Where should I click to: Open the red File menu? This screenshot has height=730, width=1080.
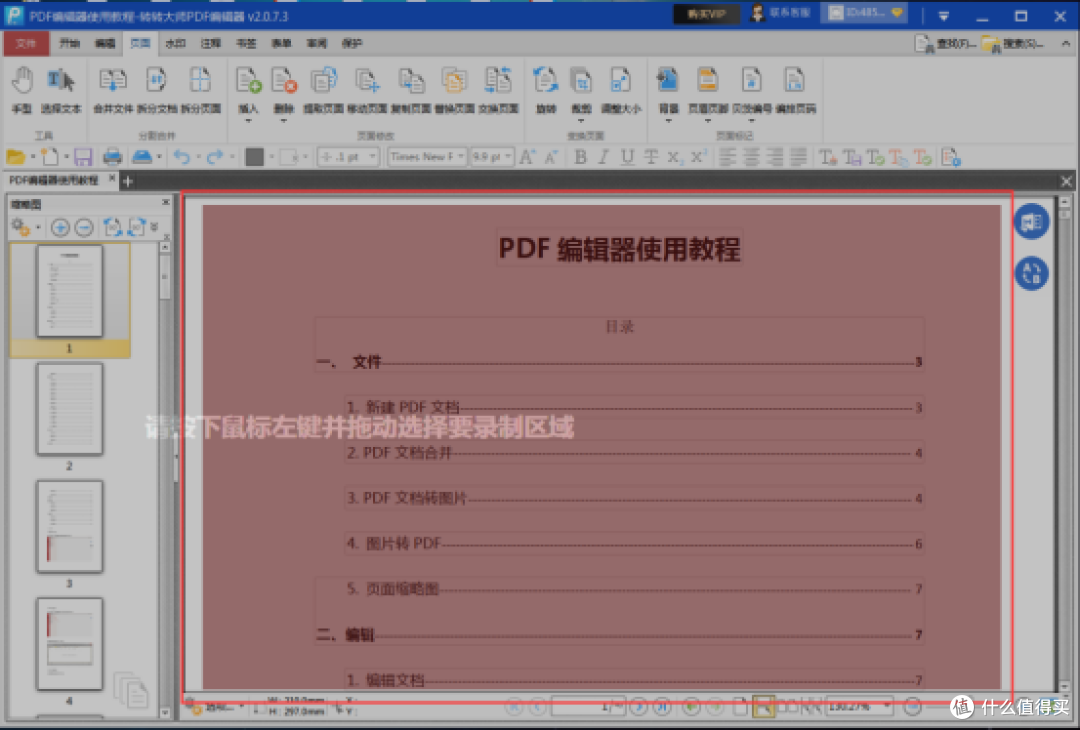point(25,43)
